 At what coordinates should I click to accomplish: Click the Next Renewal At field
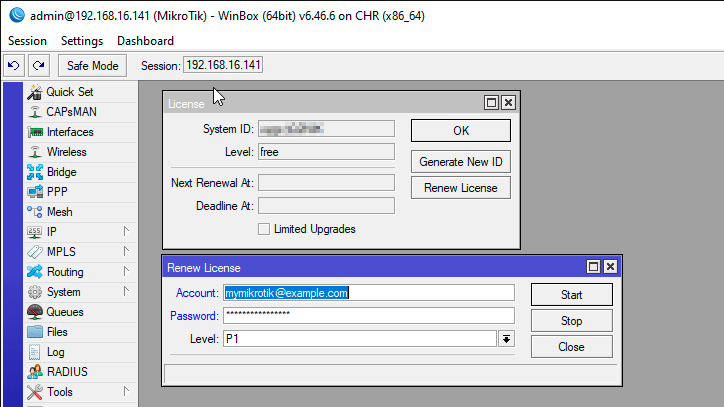click(326, 182)
